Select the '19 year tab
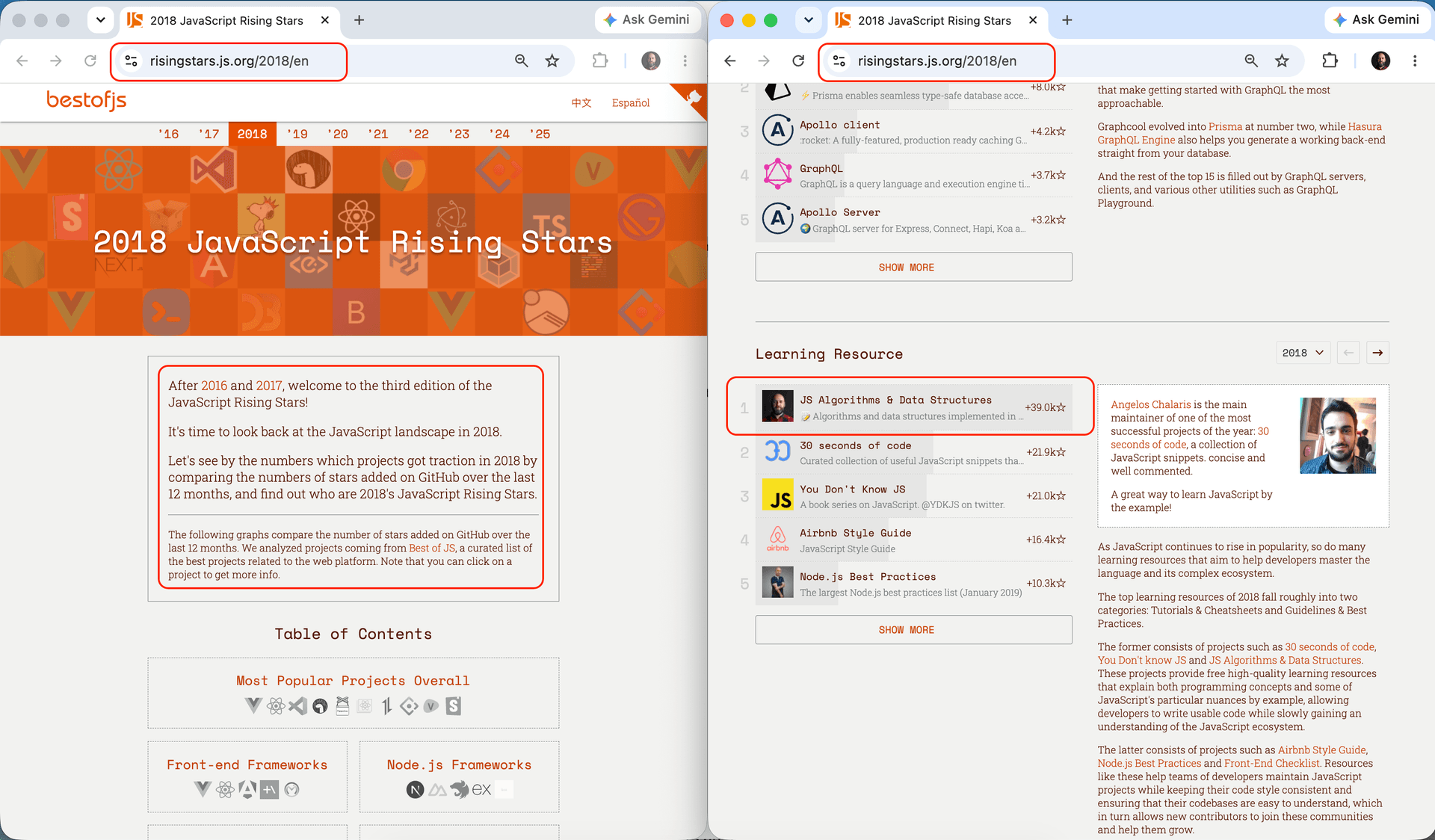 coord(297,135)
